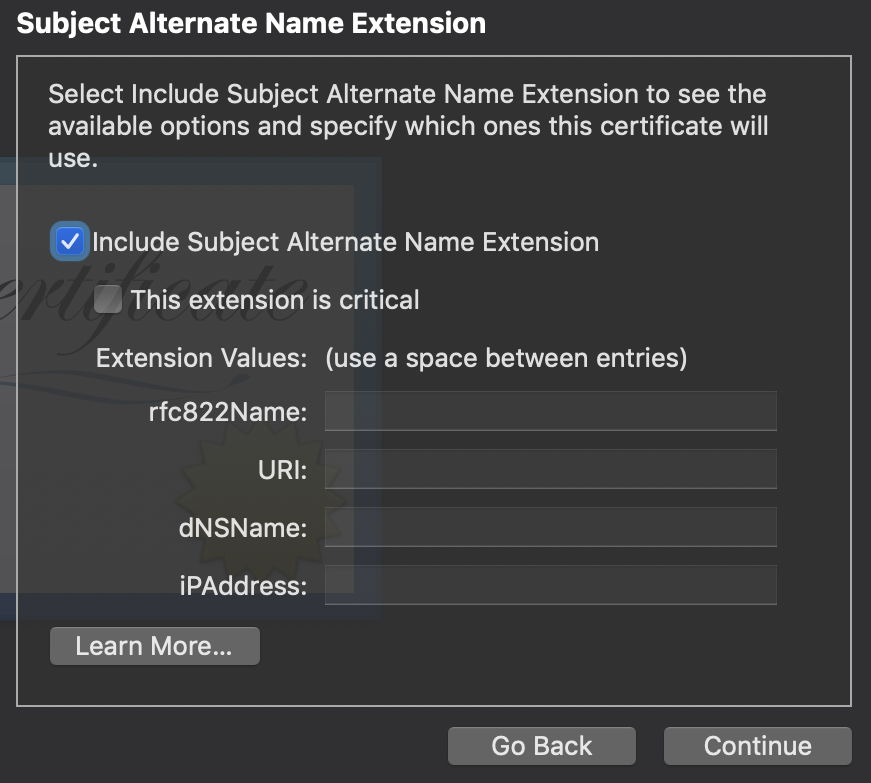Enable the 'This extension is critical' checkbox
The image size is (871, 783).
108,299
